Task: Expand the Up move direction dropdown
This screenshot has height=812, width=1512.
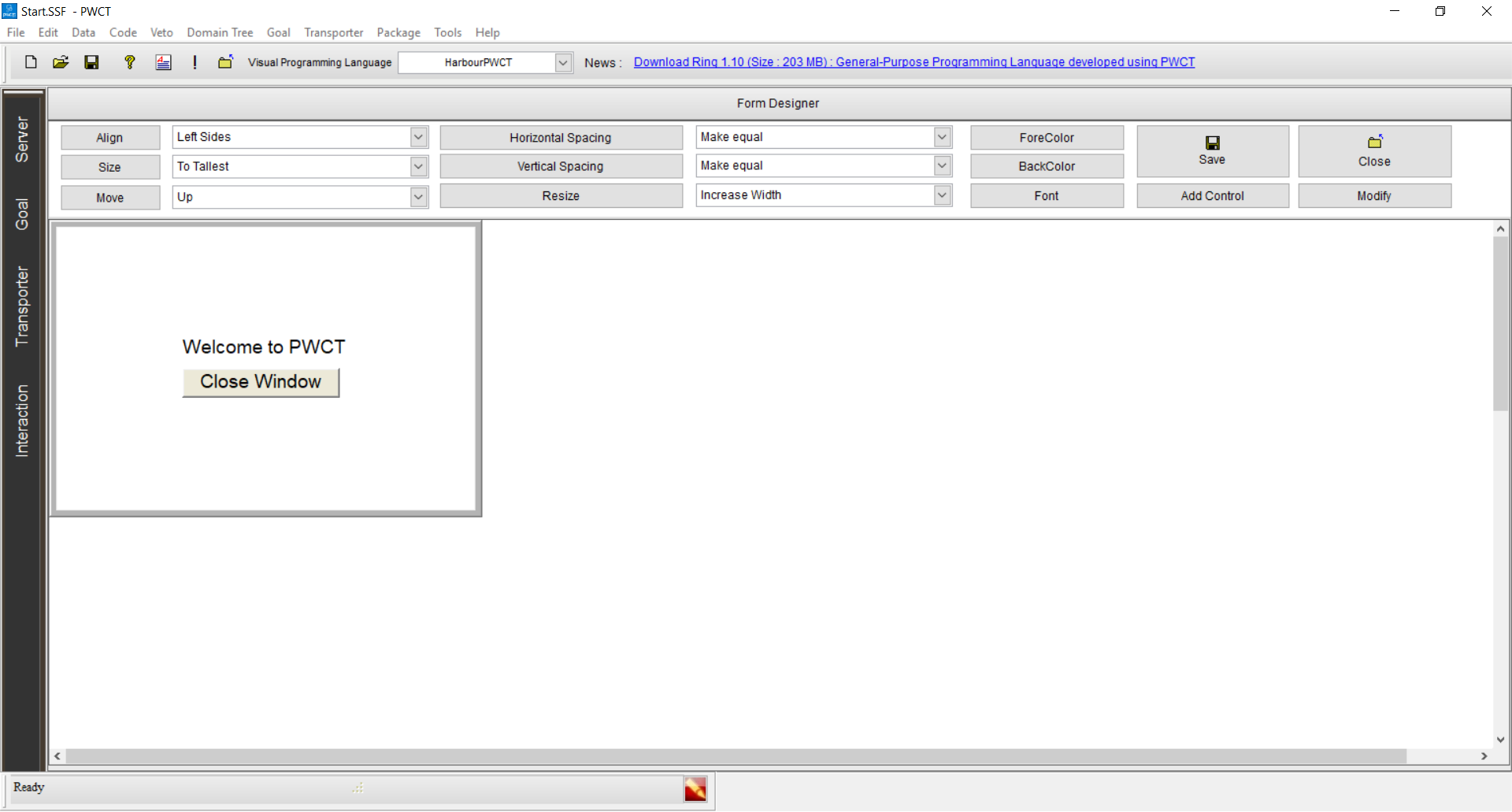Action: pyautogui.click(x=419, y=197)
